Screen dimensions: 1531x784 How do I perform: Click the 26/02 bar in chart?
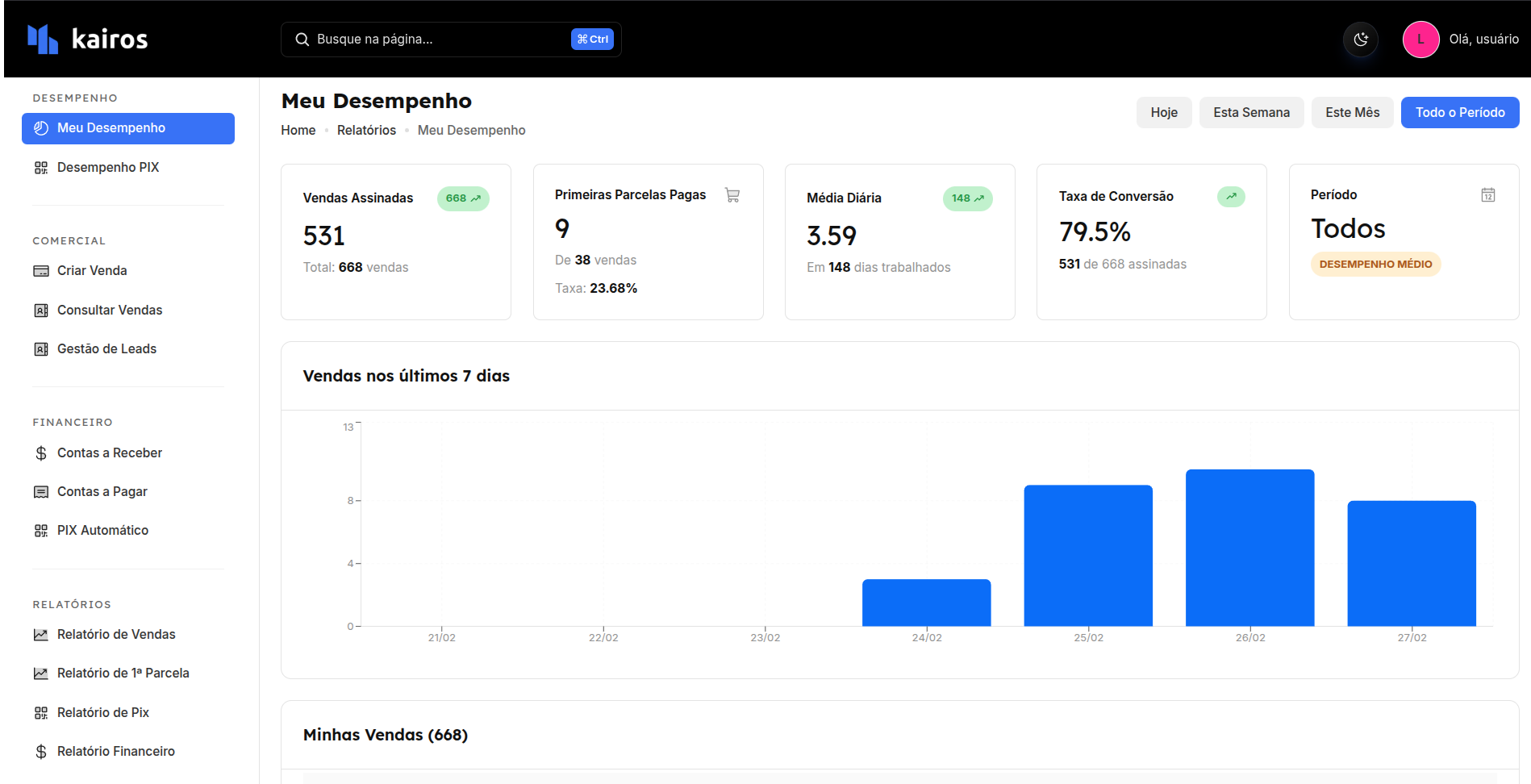click(1249, 548)
